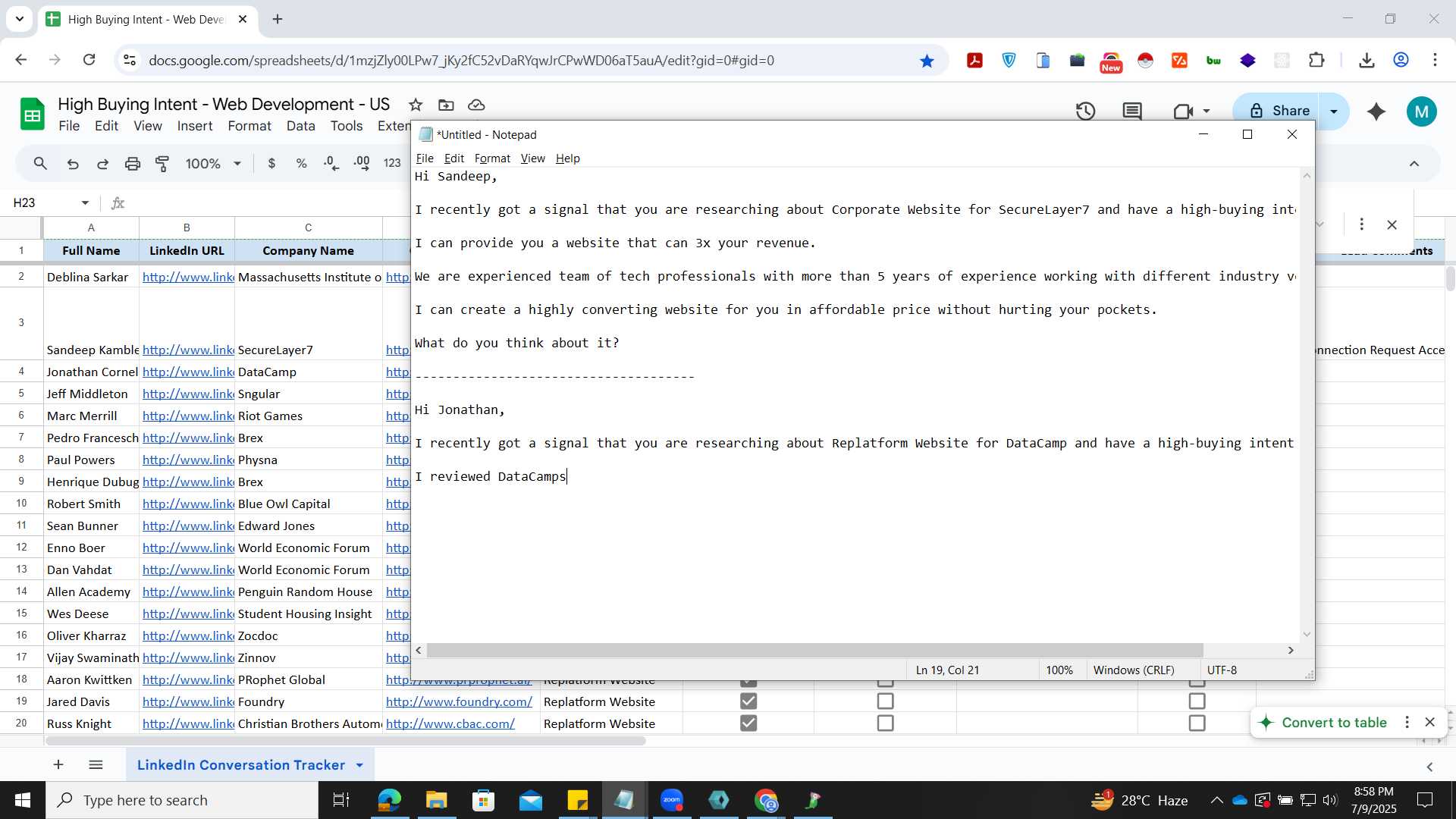This screenshot has height=819, width=1456.
Task: Open the move to folder icon
Action: 446,105
